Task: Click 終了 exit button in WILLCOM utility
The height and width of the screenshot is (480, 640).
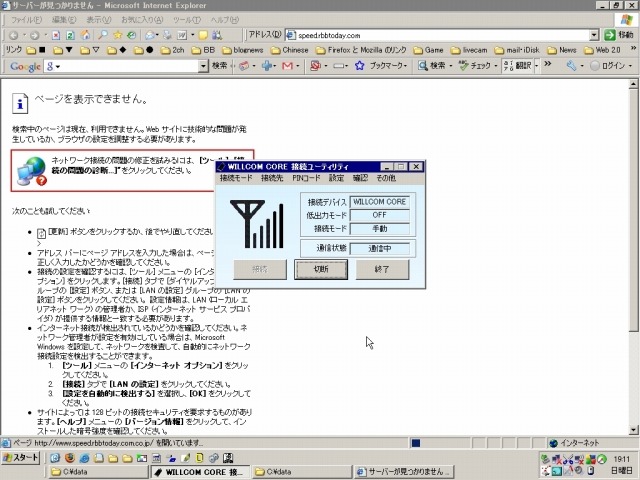Action: 382,269
